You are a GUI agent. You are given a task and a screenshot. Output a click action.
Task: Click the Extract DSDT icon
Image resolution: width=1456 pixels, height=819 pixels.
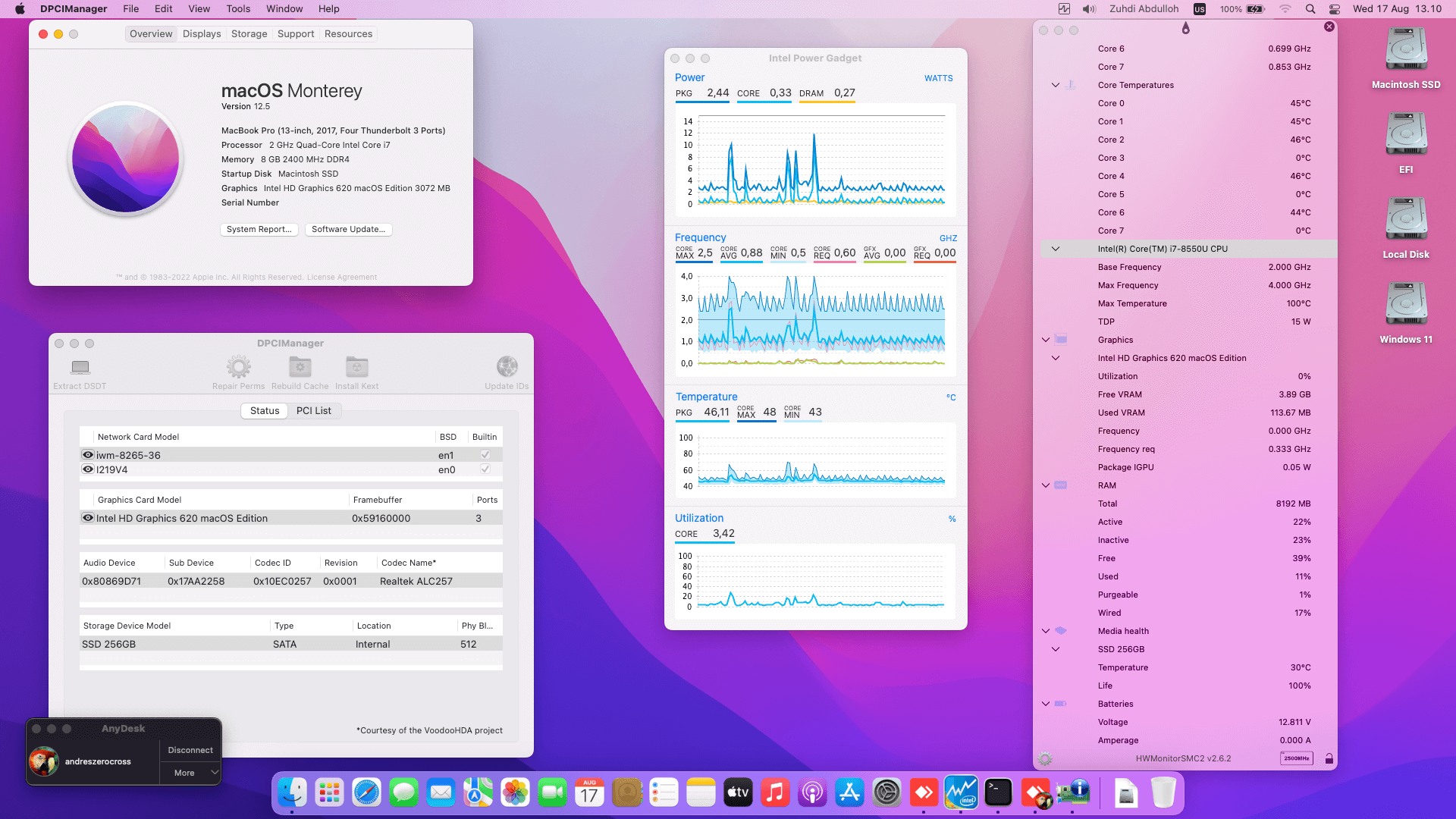(x=80, y=368)
